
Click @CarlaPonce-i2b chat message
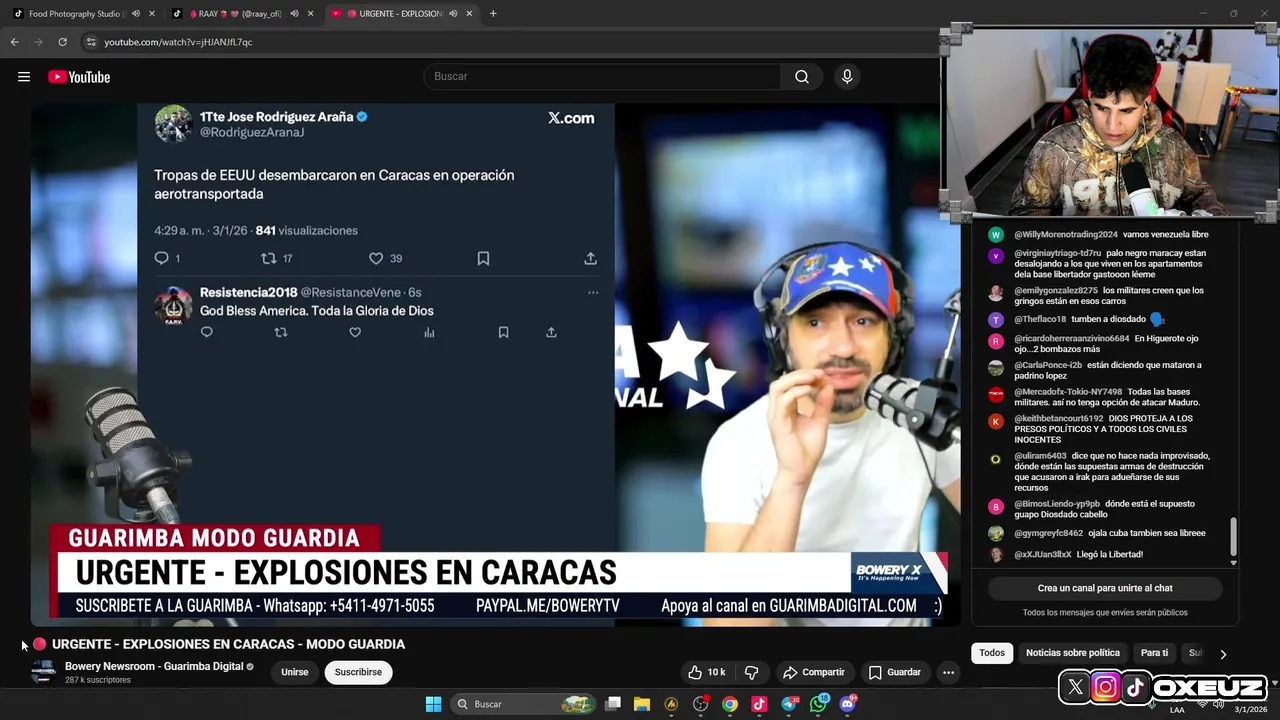tap(1108, 370)
